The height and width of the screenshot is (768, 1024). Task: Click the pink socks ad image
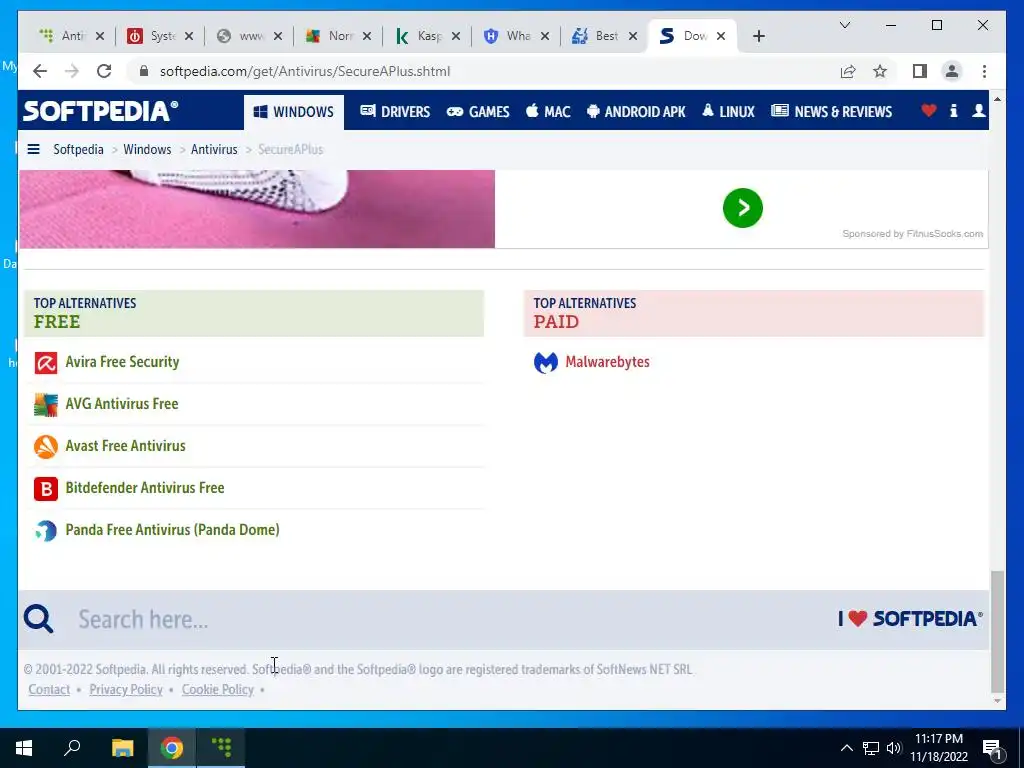click(257, 209)
